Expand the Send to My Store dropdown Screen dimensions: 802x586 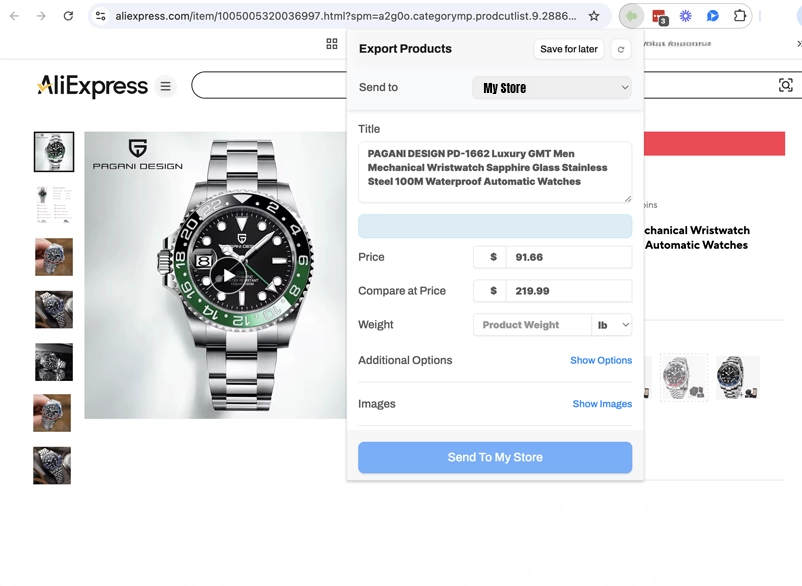(553, 88)
